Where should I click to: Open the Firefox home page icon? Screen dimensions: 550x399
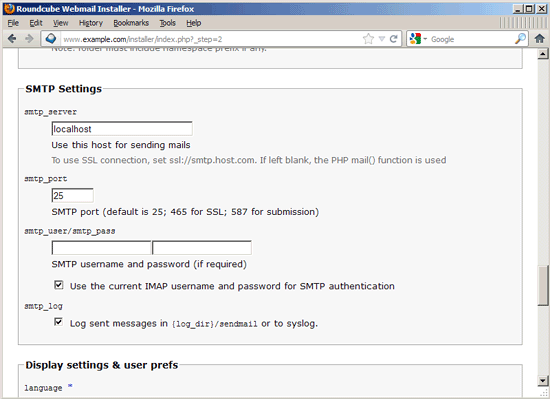(x=539, y=39)
